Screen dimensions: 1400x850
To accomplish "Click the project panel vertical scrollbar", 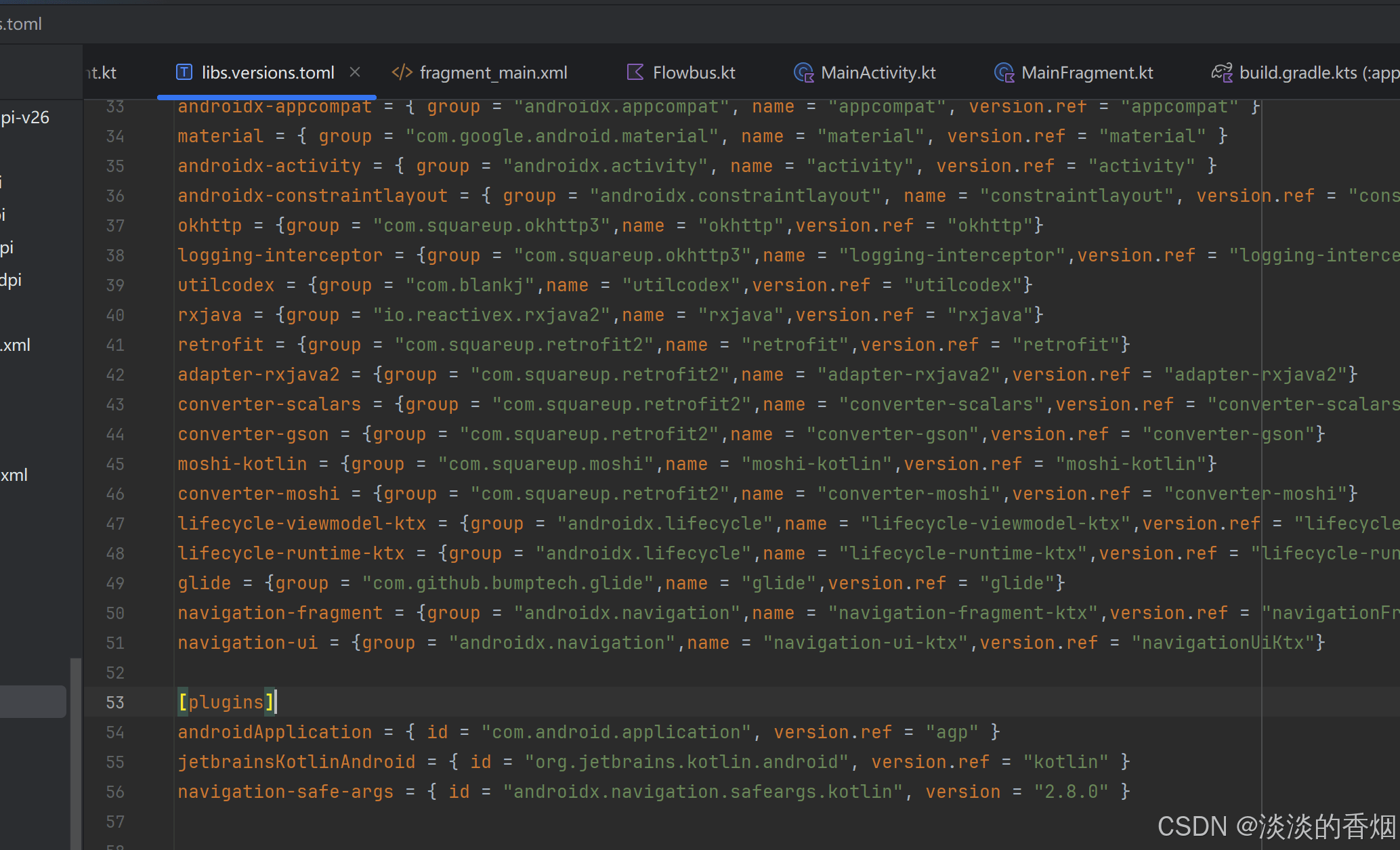I will 76,753.
